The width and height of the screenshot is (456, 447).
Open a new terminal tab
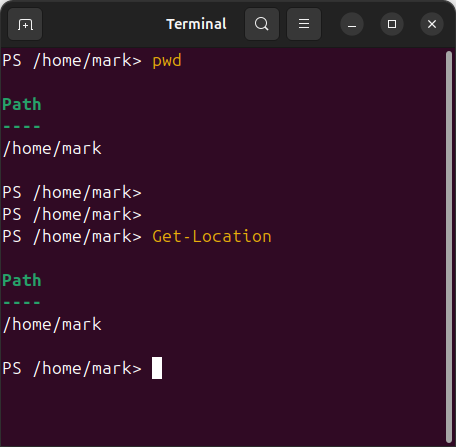click(x=25, y=24)
